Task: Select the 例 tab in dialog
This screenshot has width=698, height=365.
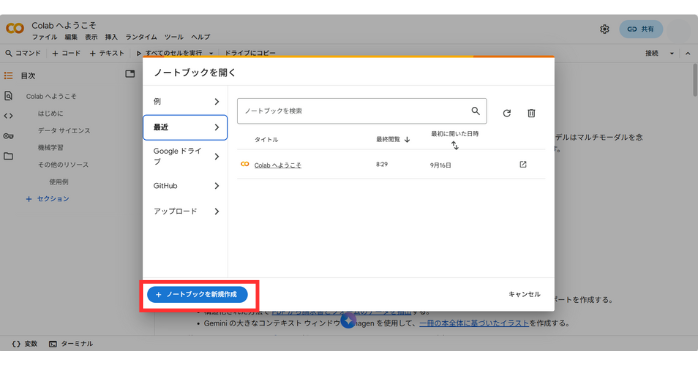Action: [185, 101]
